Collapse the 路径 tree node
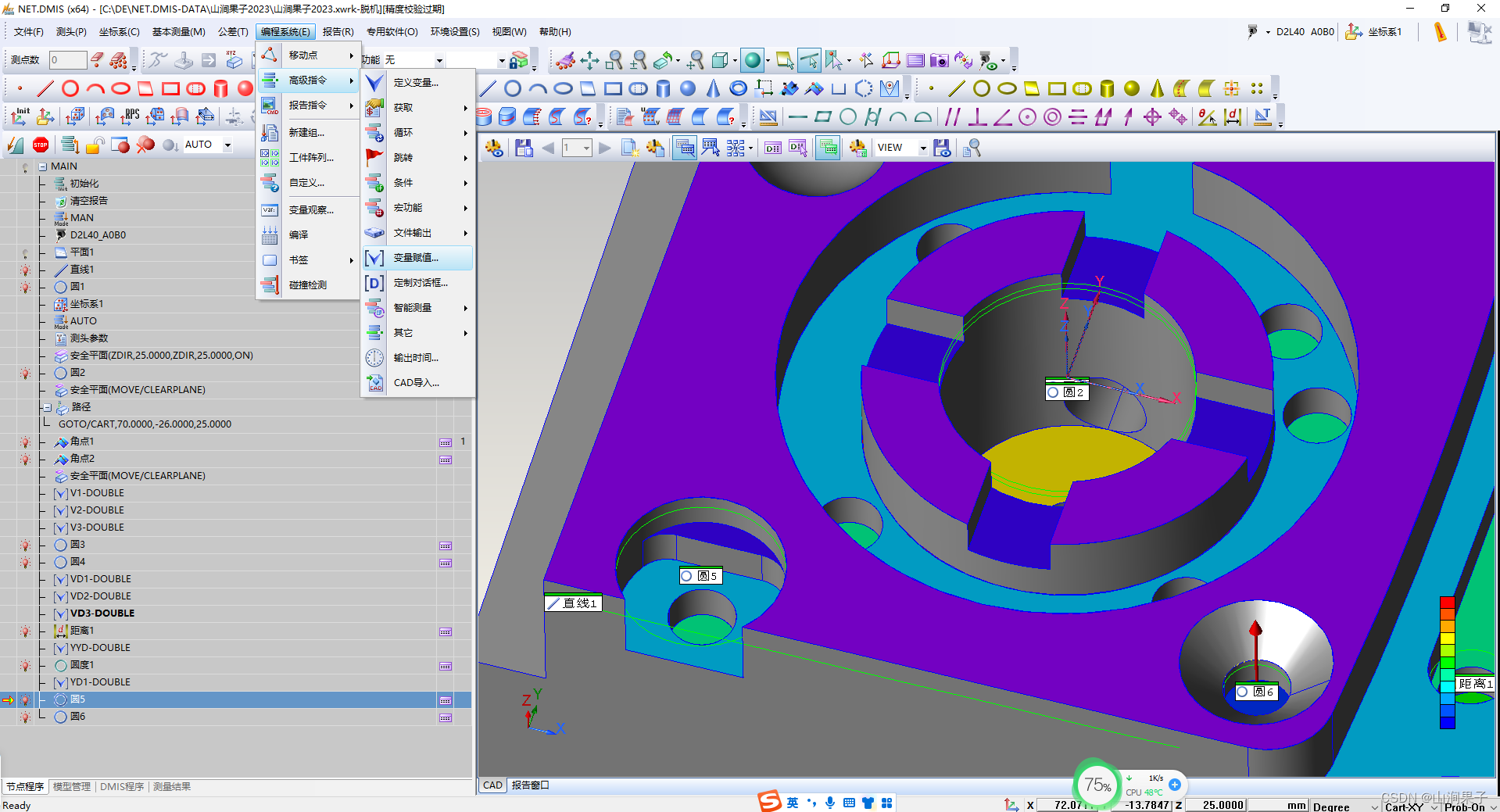This screenshot has width=1500, height=812. 48,407
